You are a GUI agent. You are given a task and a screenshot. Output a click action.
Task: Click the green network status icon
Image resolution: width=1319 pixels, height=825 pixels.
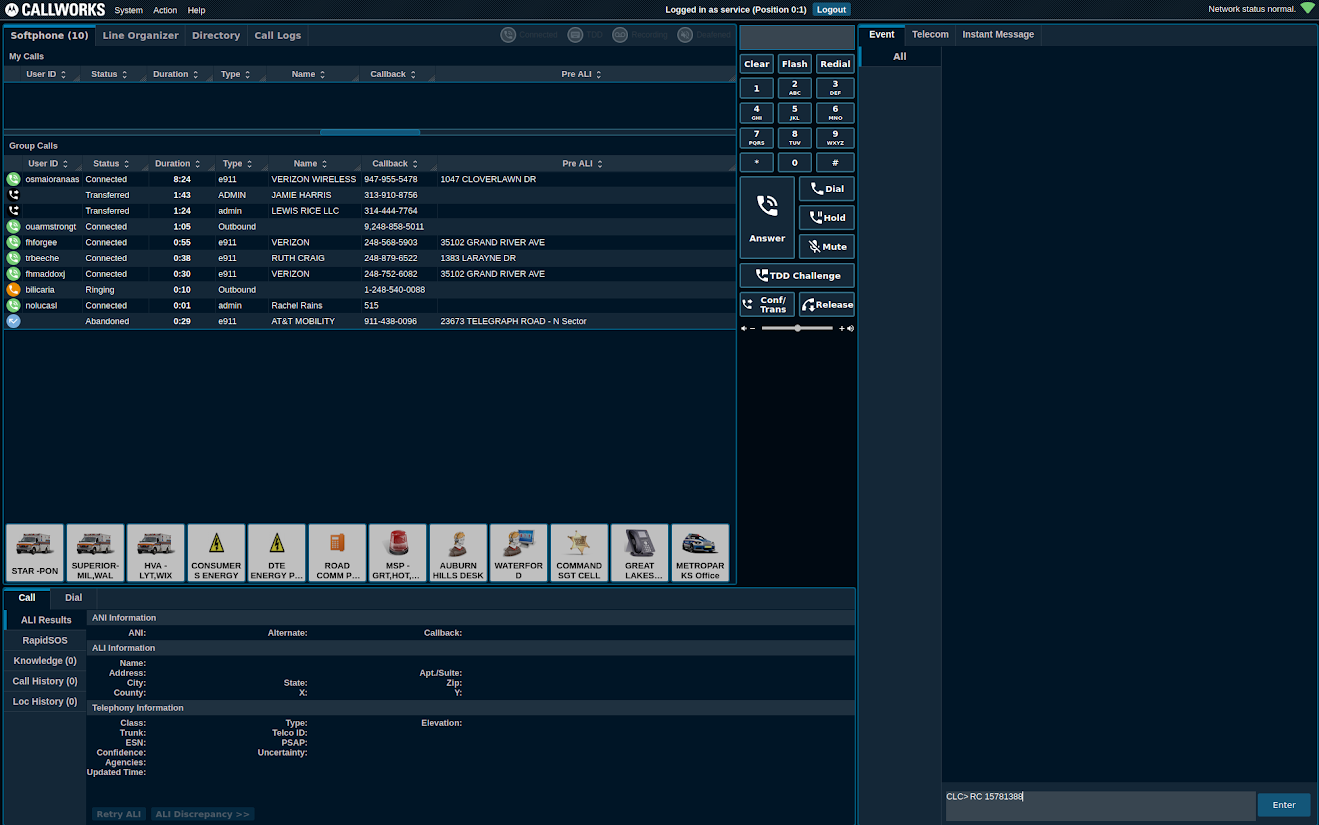1307,8
